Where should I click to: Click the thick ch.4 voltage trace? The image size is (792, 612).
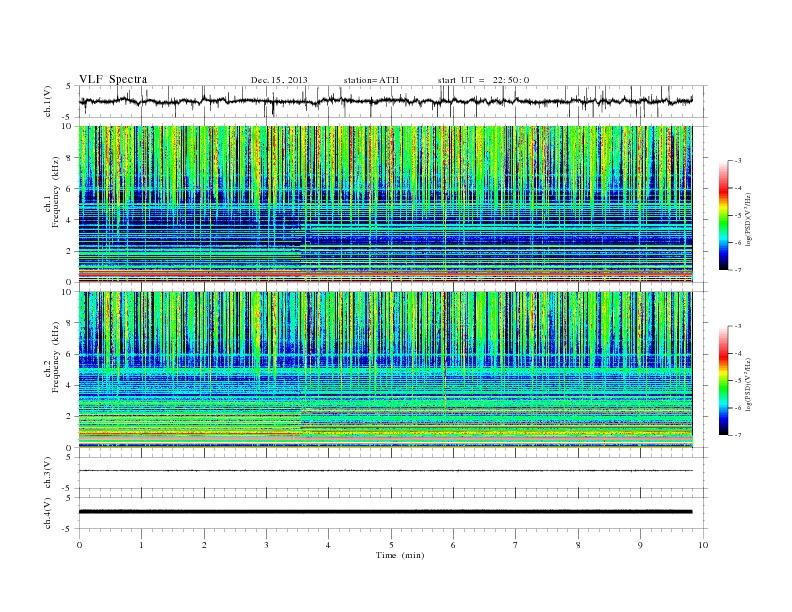pyautogui.click(x=385, y=512)
